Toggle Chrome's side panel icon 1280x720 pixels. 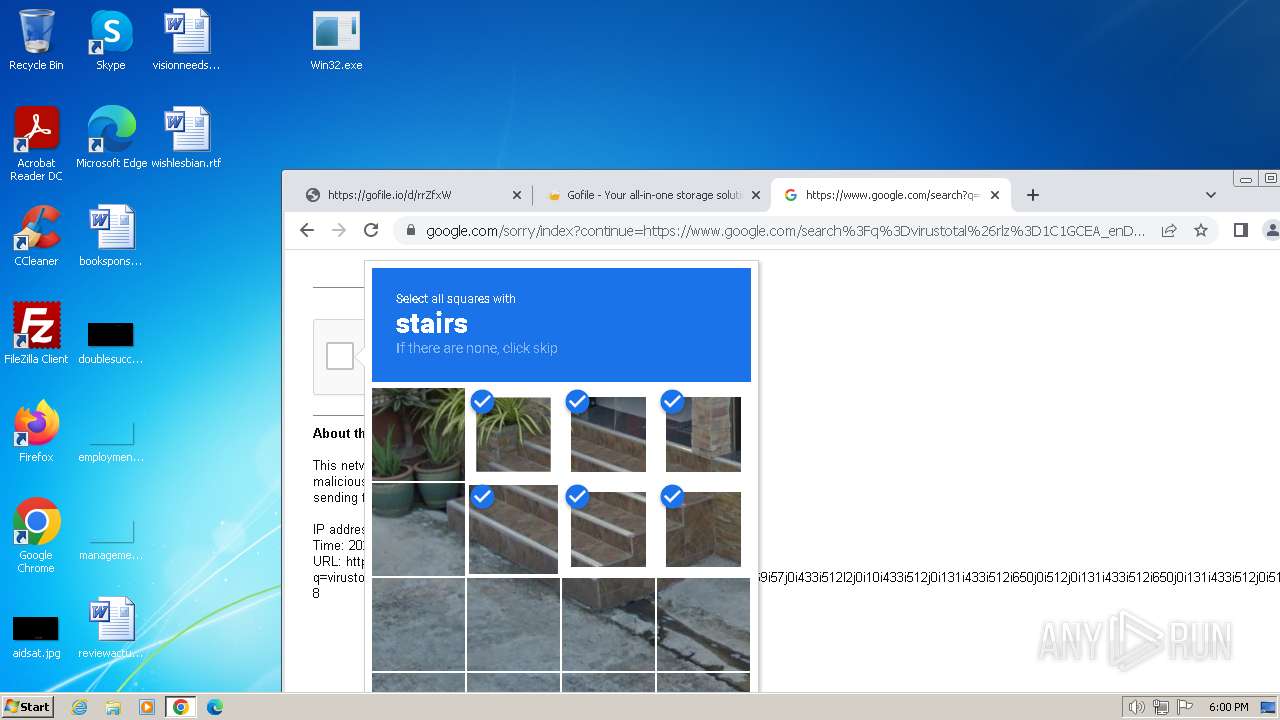click(x=1241, y=230)
